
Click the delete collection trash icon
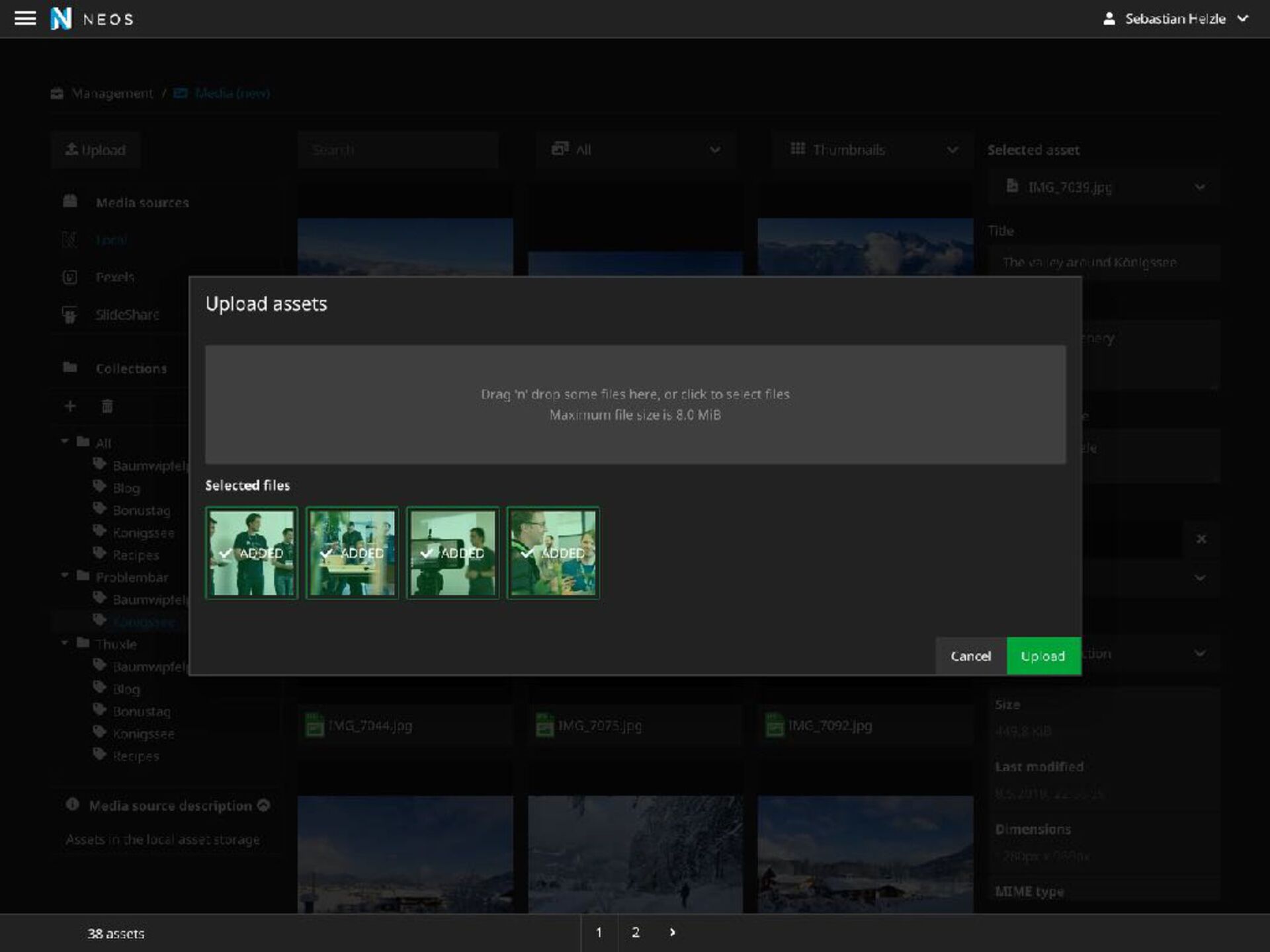point(107,406)
